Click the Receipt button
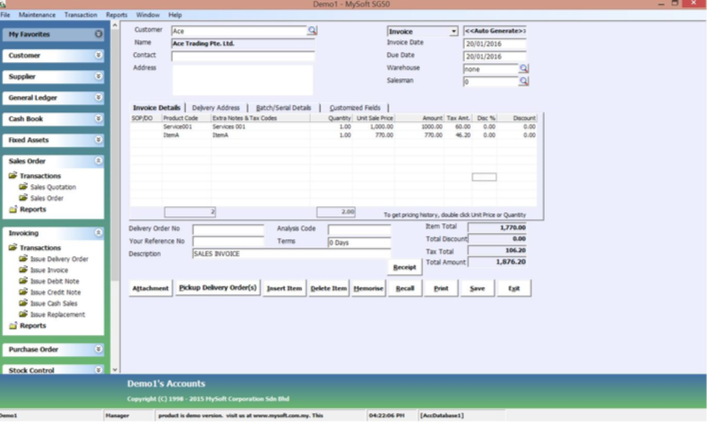This screenshot has height=425, width=710. pyautogui.click(x=404, y=267)
